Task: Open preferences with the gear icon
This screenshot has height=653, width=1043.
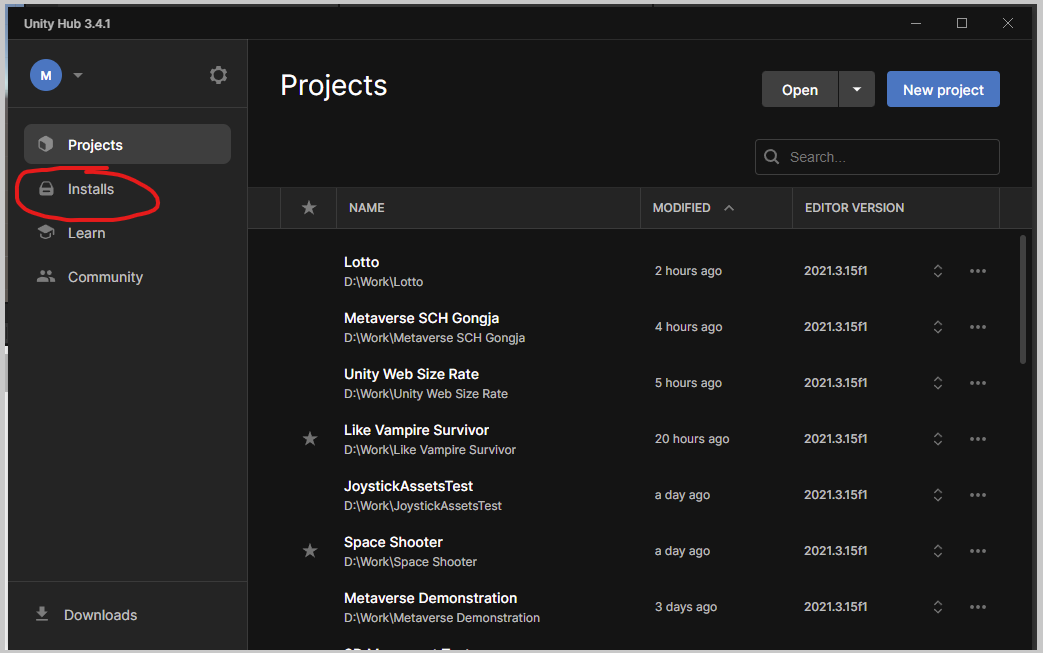Action: tap(218, 75)
